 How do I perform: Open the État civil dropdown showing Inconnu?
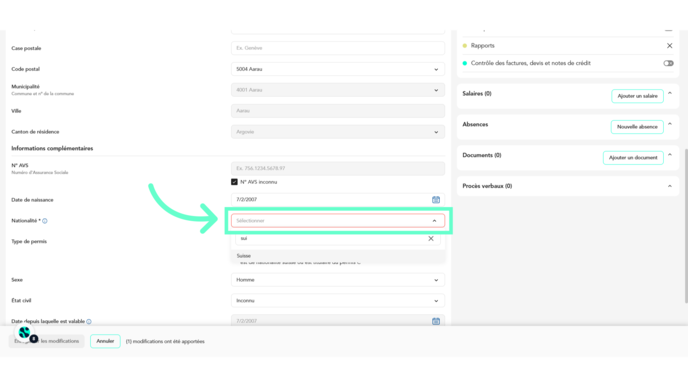(337, 301)
